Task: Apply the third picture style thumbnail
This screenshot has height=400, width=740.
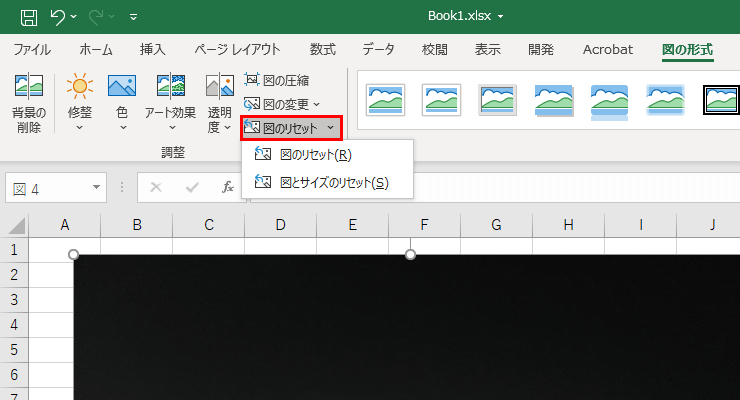Action: pos(497,100)
